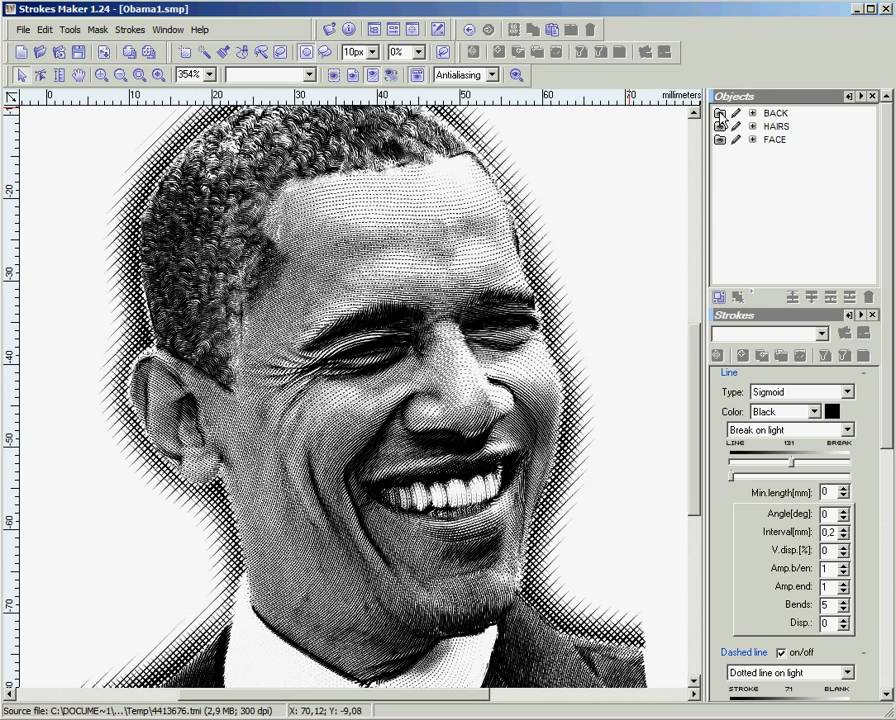Image resolution: width=896 pixels, height=720 pixels.
Task: Activate the hand pan tool
Action: tap(78, 75)
